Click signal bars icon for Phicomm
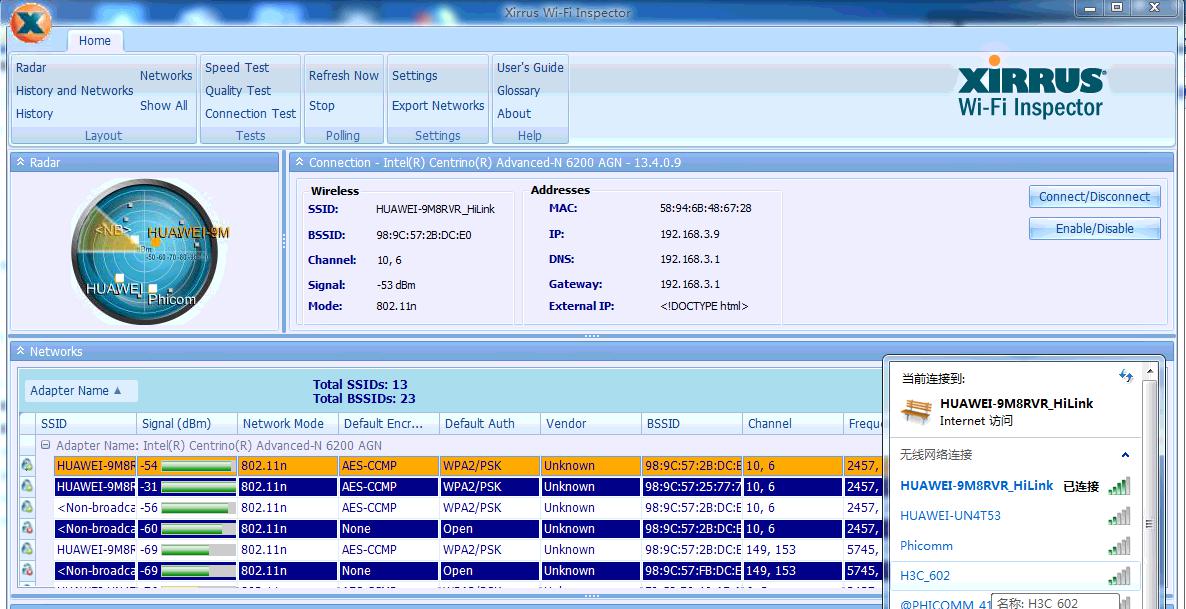This screenshot has width=1186, height=609. tap(1119, 546)
